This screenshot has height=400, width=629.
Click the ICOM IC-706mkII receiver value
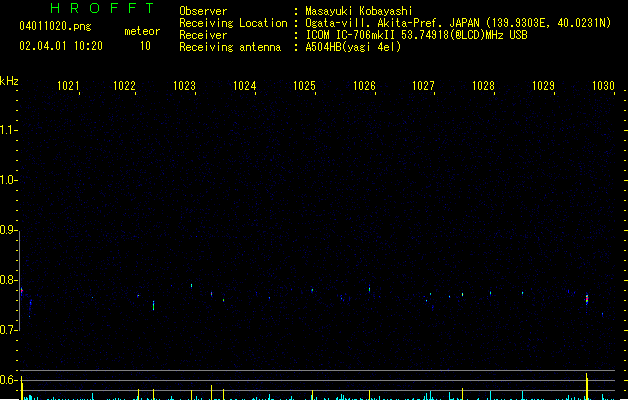(x=416, y=35)
